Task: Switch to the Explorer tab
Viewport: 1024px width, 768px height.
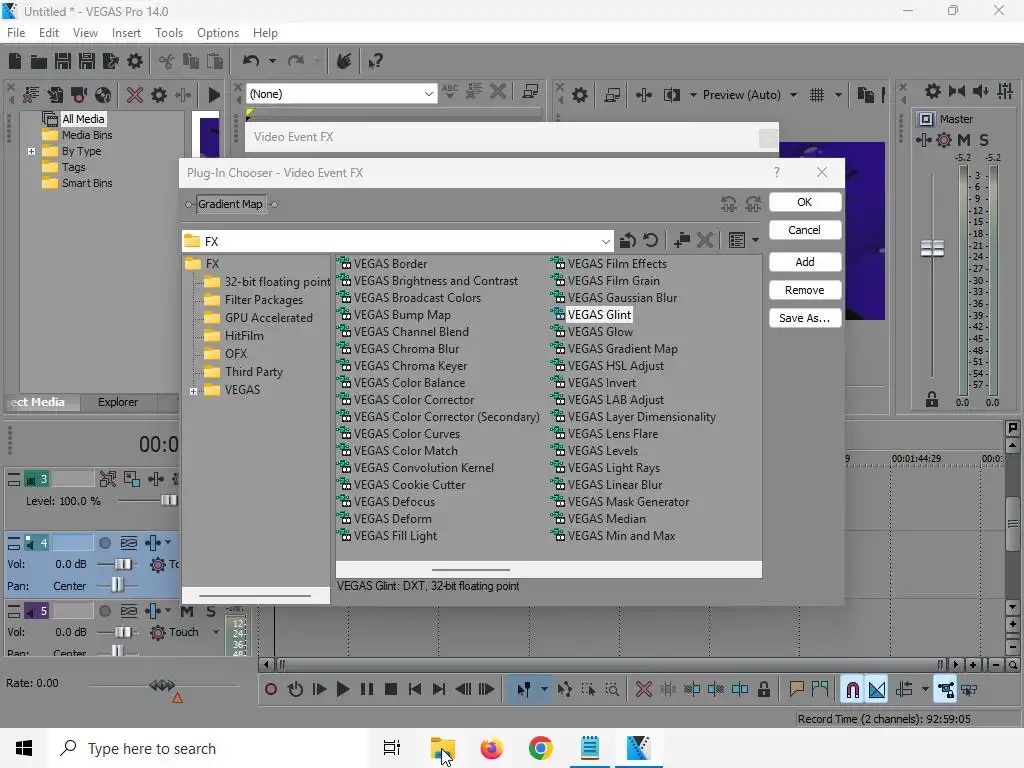Action: (118, 402)
